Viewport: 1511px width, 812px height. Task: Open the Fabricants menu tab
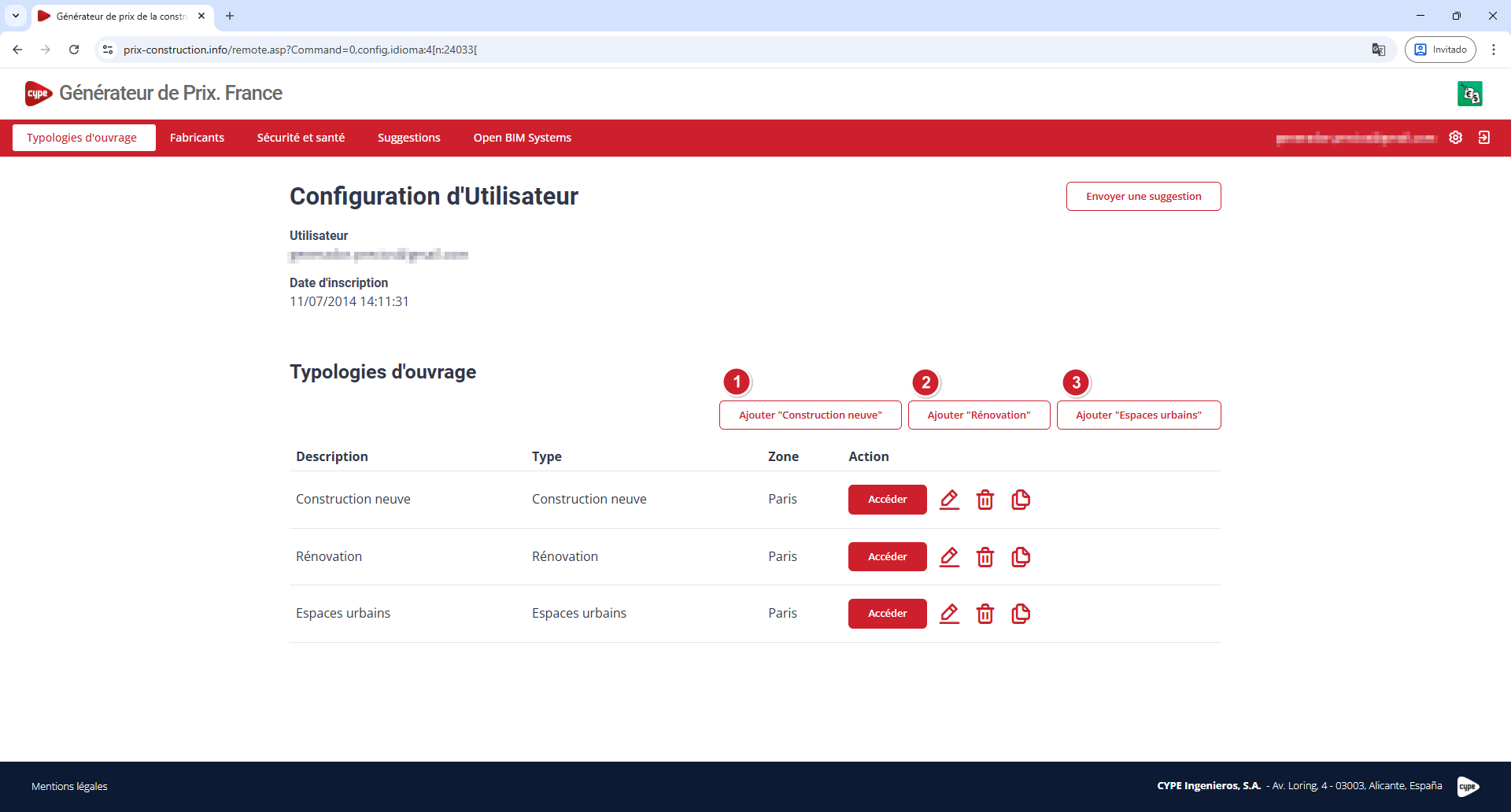(197, 138)
